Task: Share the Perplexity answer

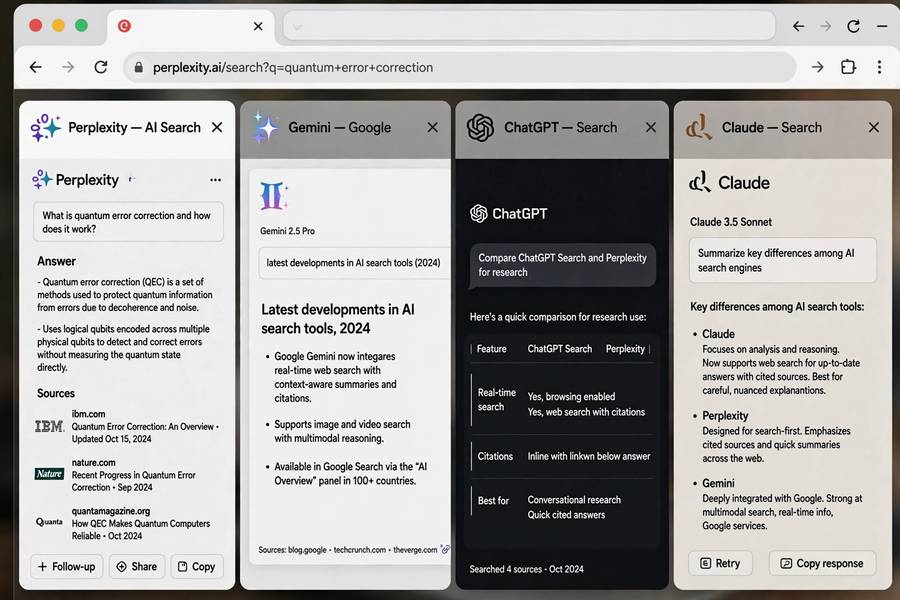Action: 137,567
